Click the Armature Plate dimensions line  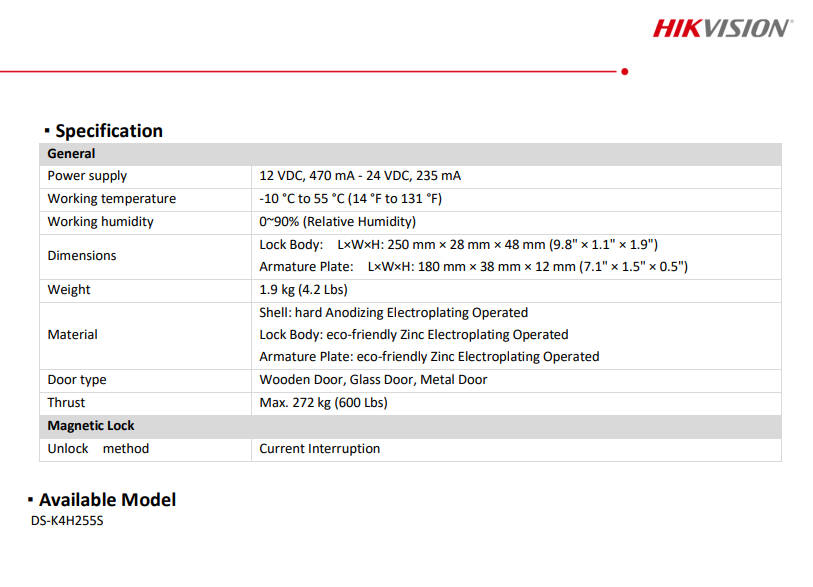tap(473, 267)
